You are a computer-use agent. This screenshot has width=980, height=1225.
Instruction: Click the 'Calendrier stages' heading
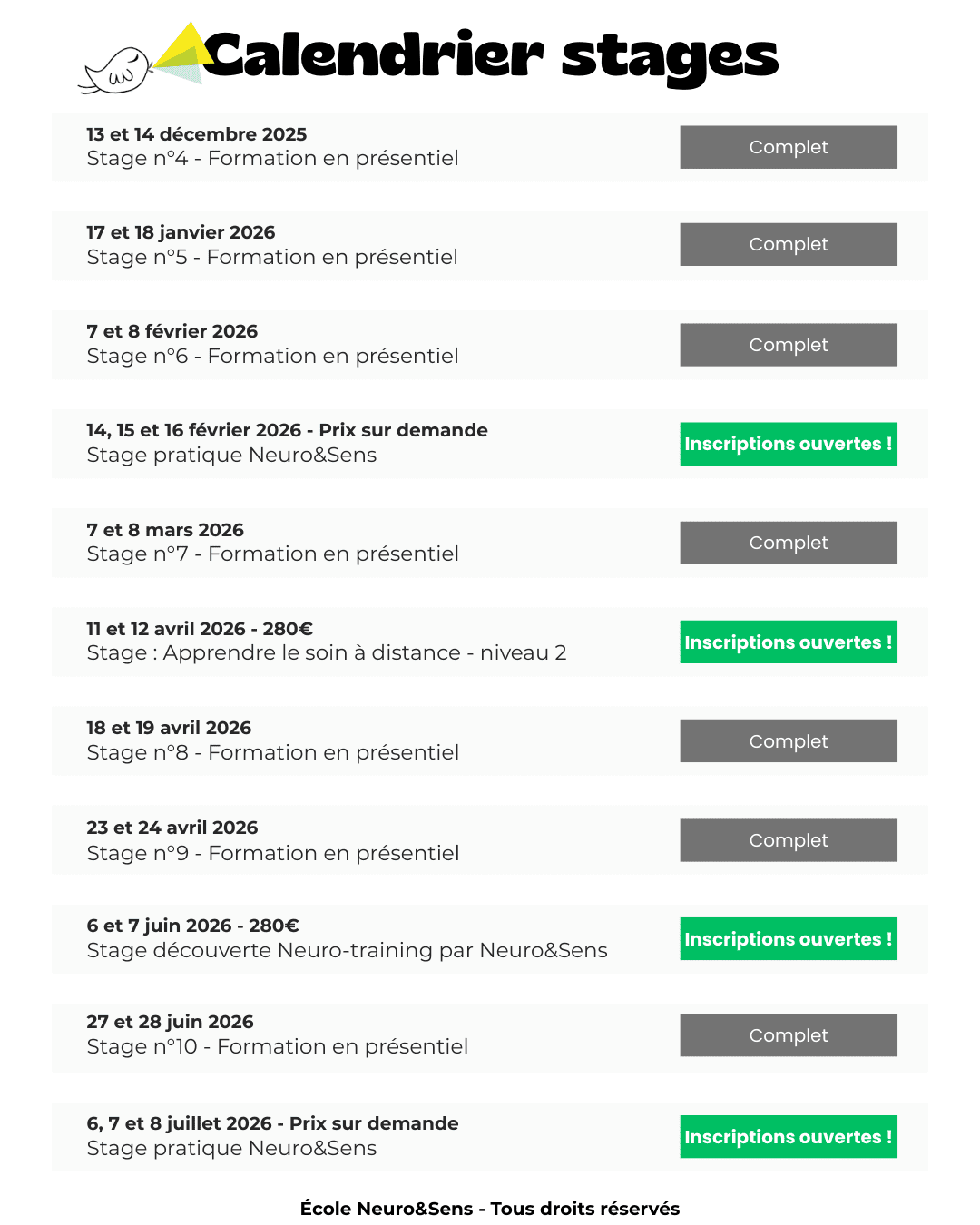490,56
